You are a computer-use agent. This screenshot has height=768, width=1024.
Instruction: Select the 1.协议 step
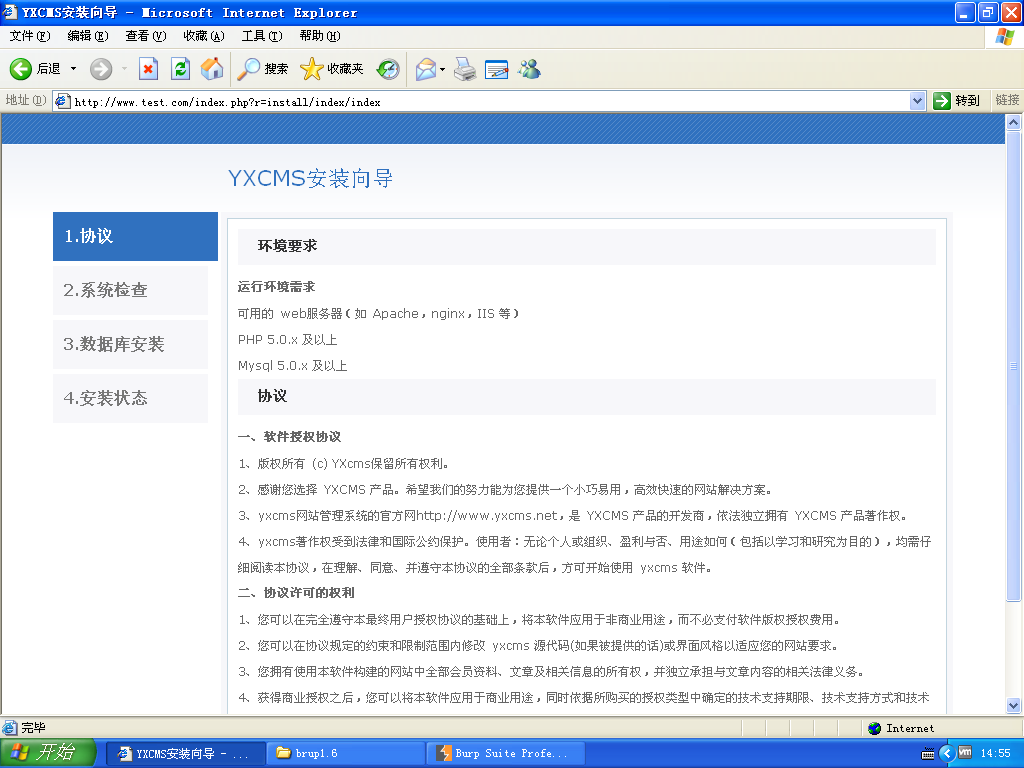135,236
